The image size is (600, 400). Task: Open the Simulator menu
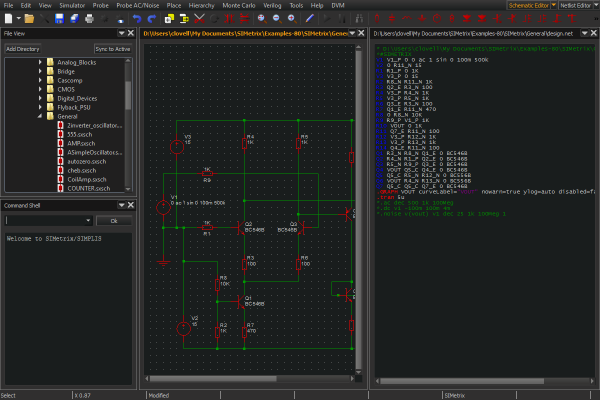point(72,5)
